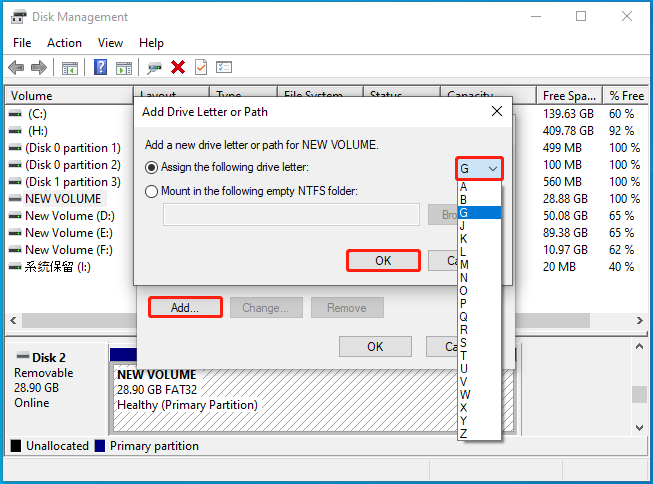Click the drive icon beside New Volume (F:)
Image resolution: width=653 pixels, height=484 pixels.
click(15, 250)
